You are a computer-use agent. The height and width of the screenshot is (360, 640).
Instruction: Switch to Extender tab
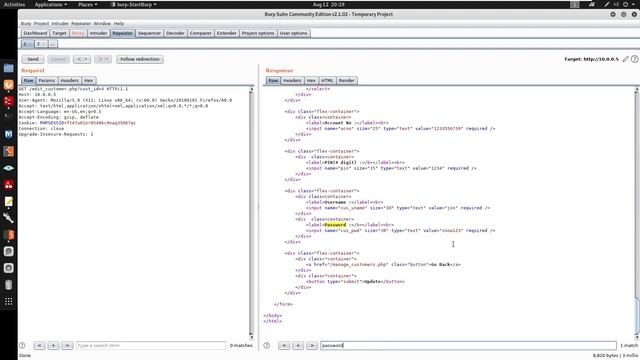[x=226, y=33]
